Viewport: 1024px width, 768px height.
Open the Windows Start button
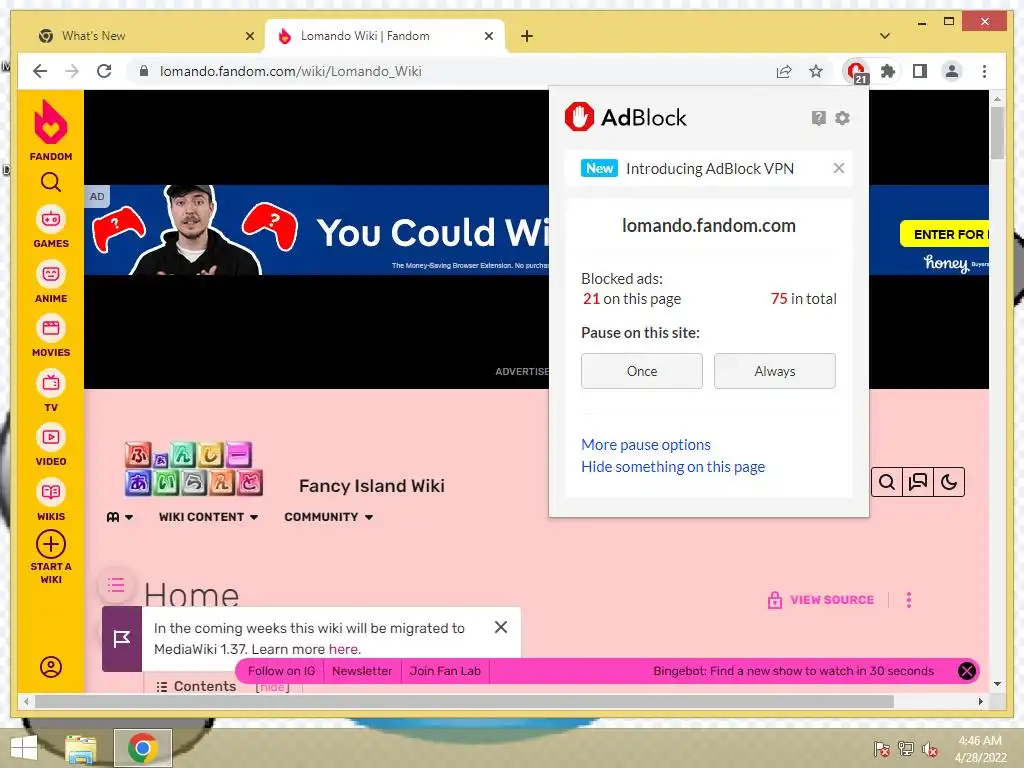click(24, 748)
